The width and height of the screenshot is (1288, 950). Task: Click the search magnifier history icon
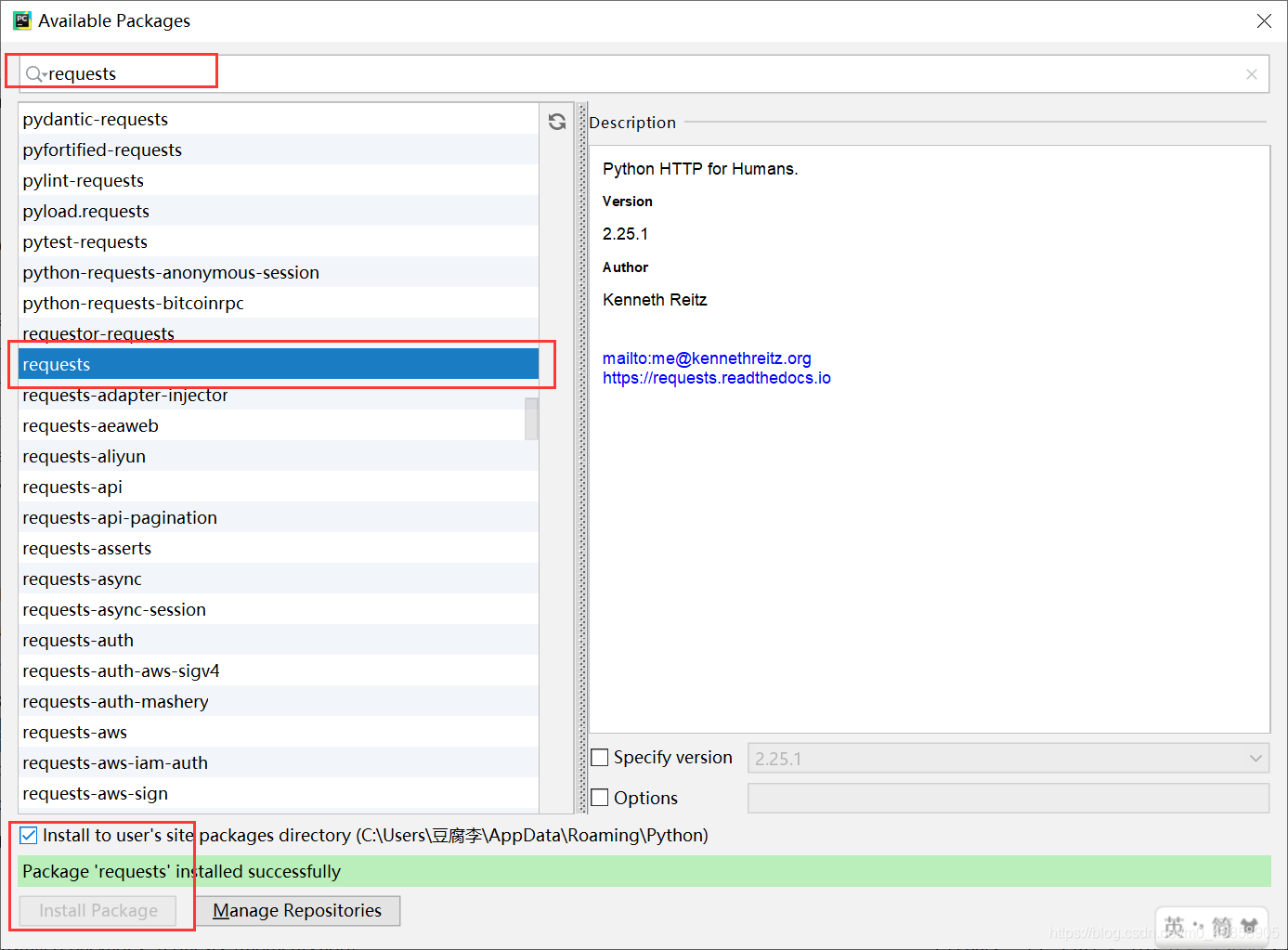click(35, 74)
